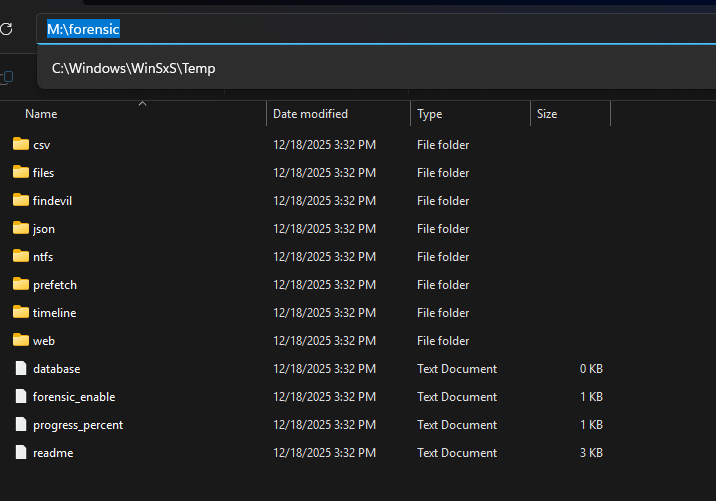Select the json folder name
Image resolution: width=716 pixels, height=501 pixels.
[x=44, y=229]
